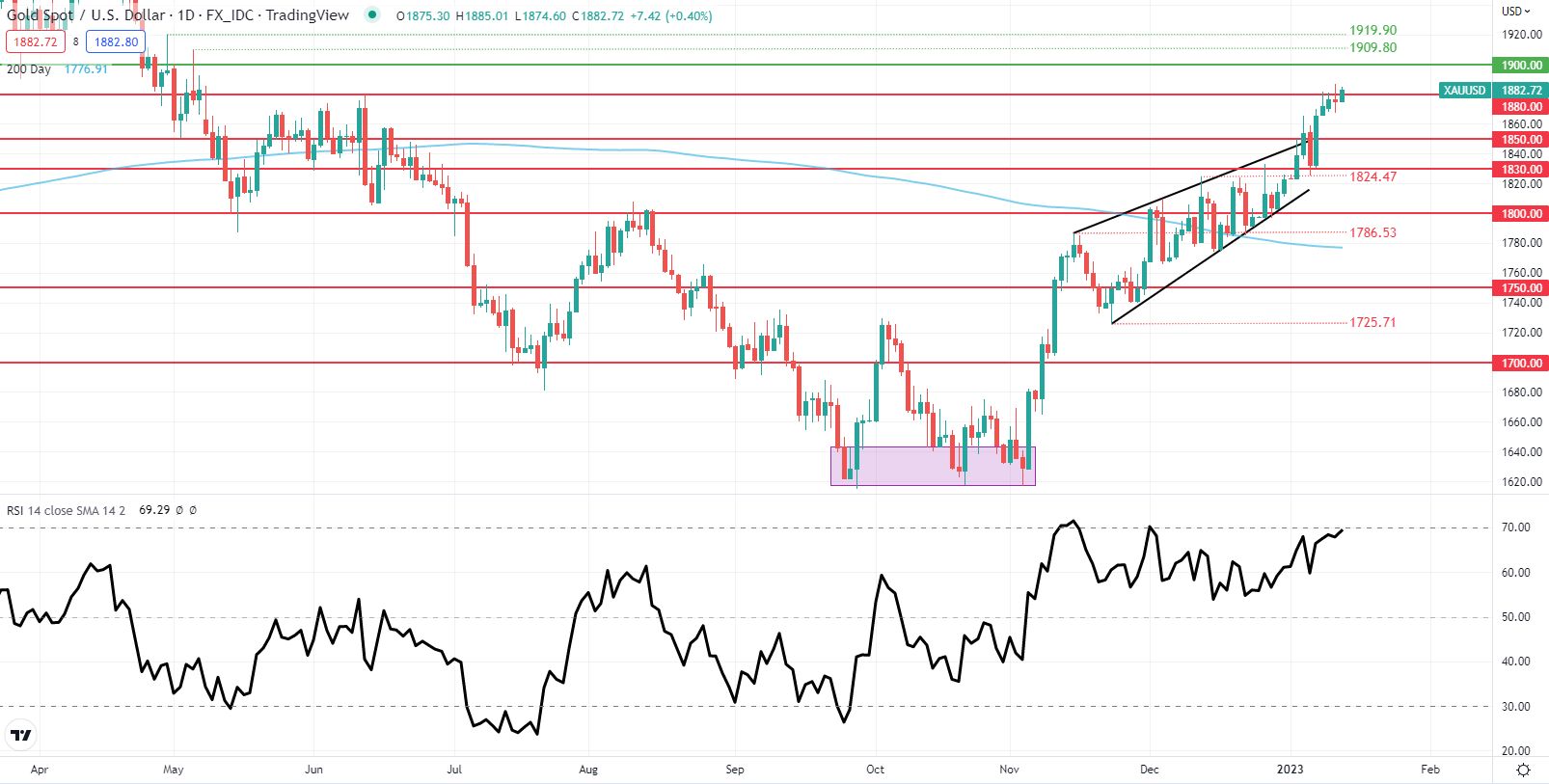Click the May label on time axis
The image size is (1549, 784).
click(x=174, y=770)
